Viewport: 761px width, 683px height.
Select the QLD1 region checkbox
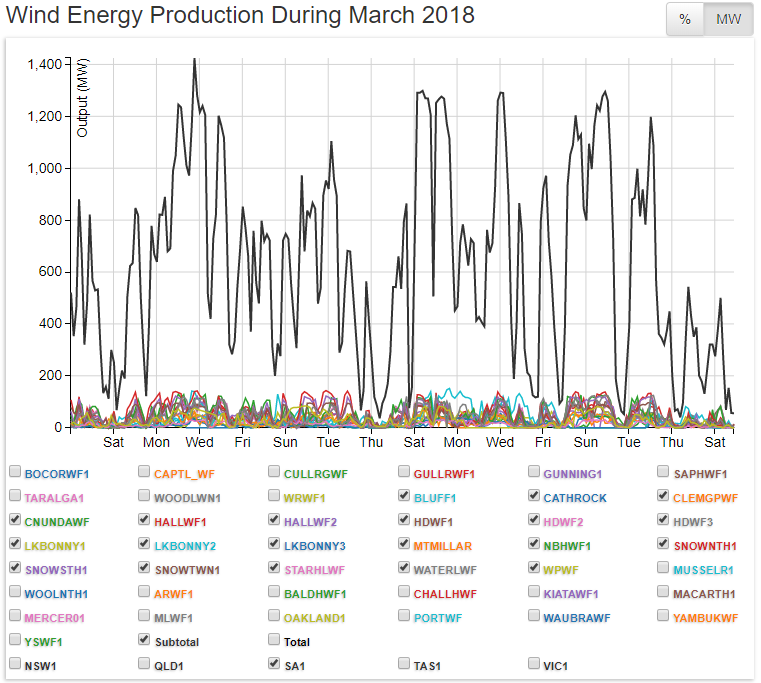[x=145, y=663]
